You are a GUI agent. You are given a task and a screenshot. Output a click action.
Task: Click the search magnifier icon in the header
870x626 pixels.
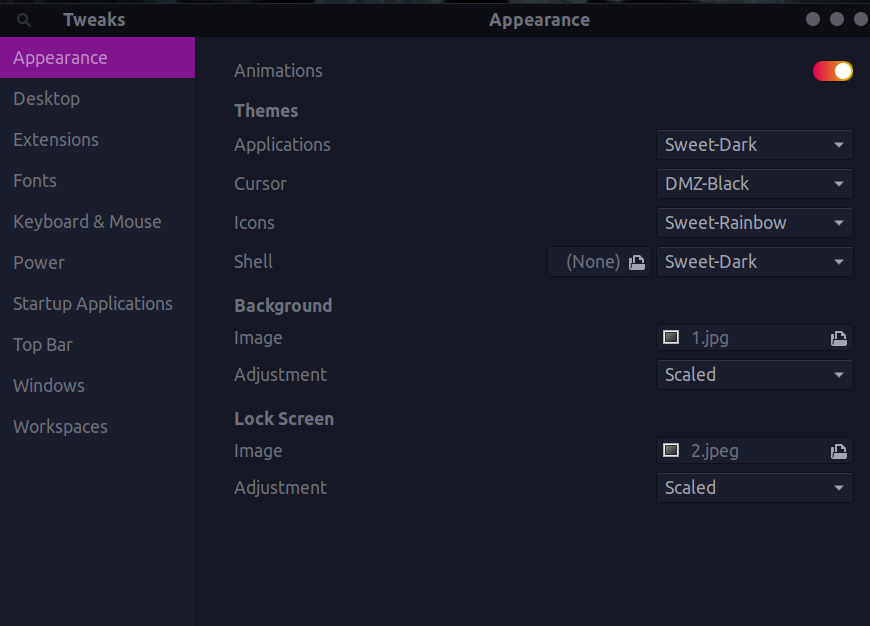pos(22,18)
